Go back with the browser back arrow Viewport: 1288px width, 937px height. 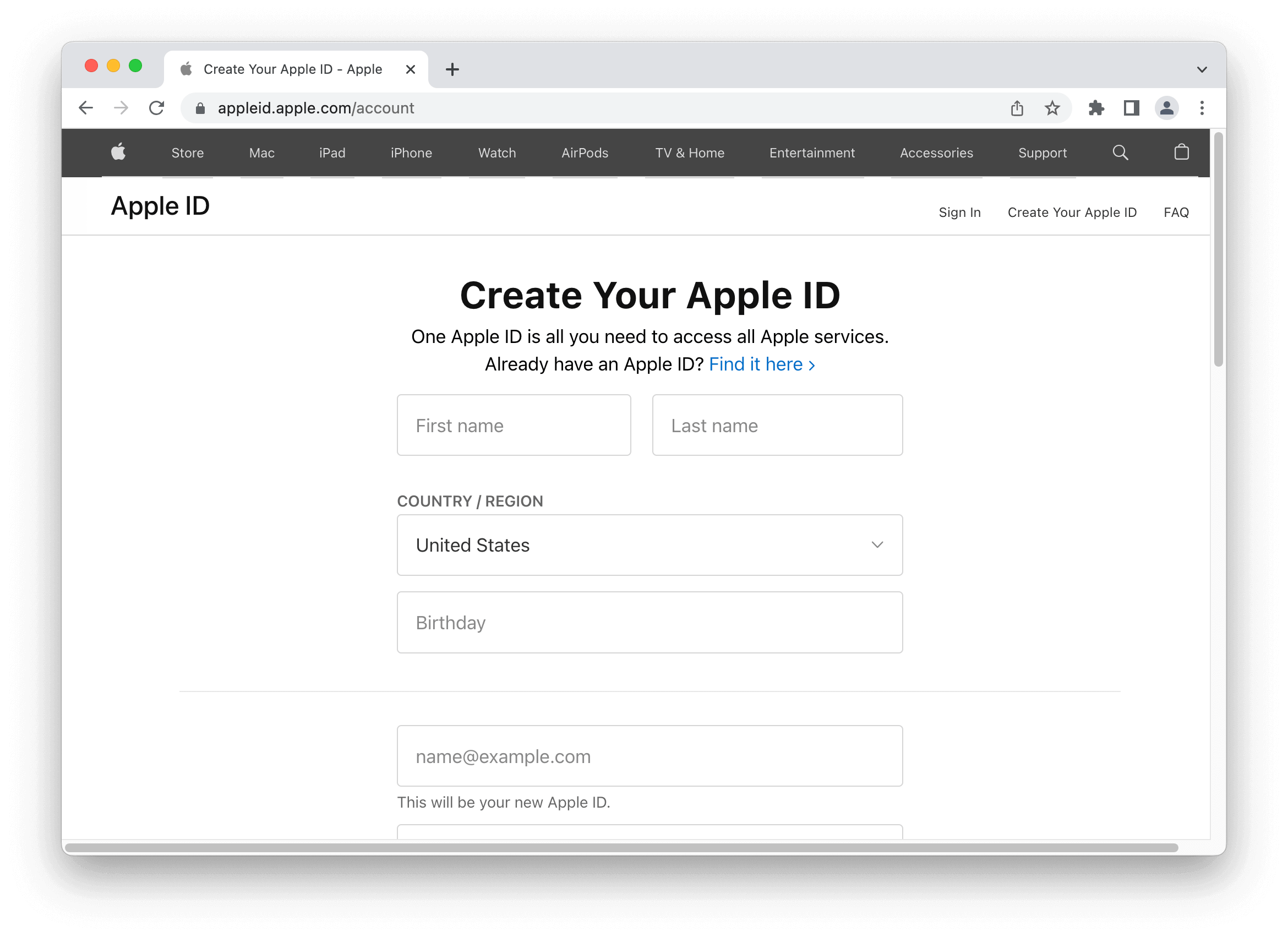coord(86,108)
